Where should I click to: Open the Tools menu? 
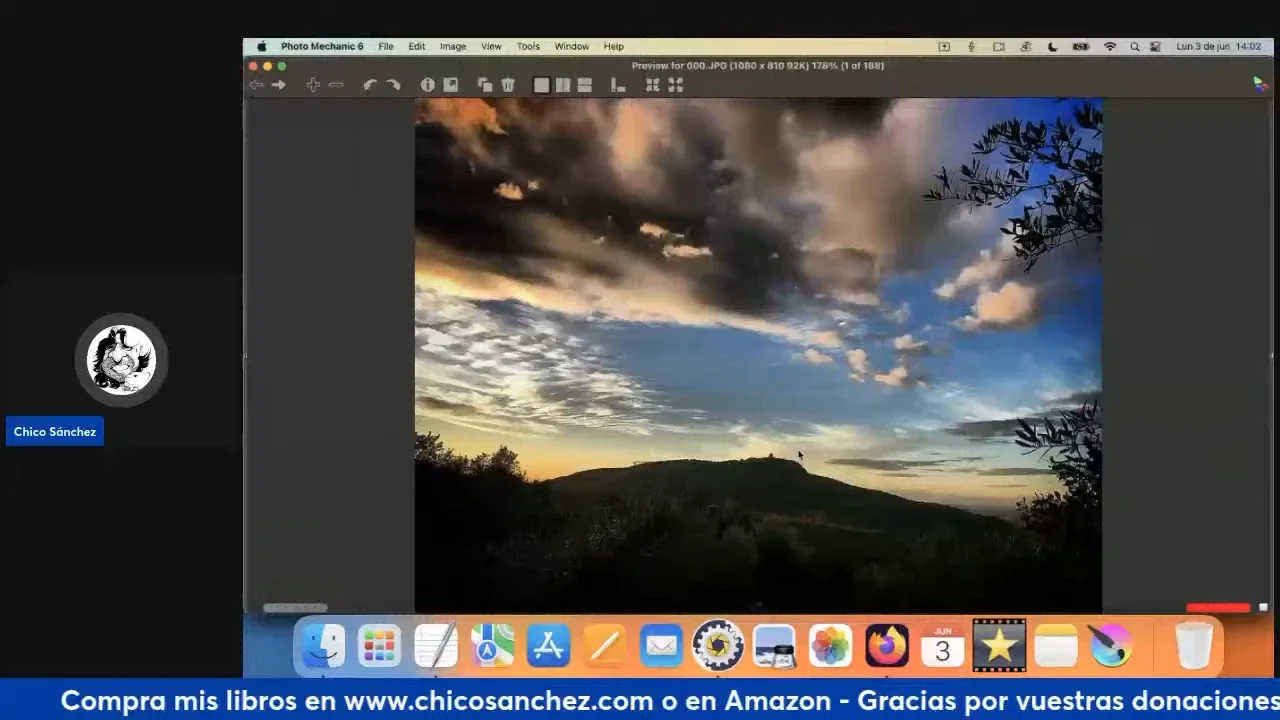(x=528, y=46)
